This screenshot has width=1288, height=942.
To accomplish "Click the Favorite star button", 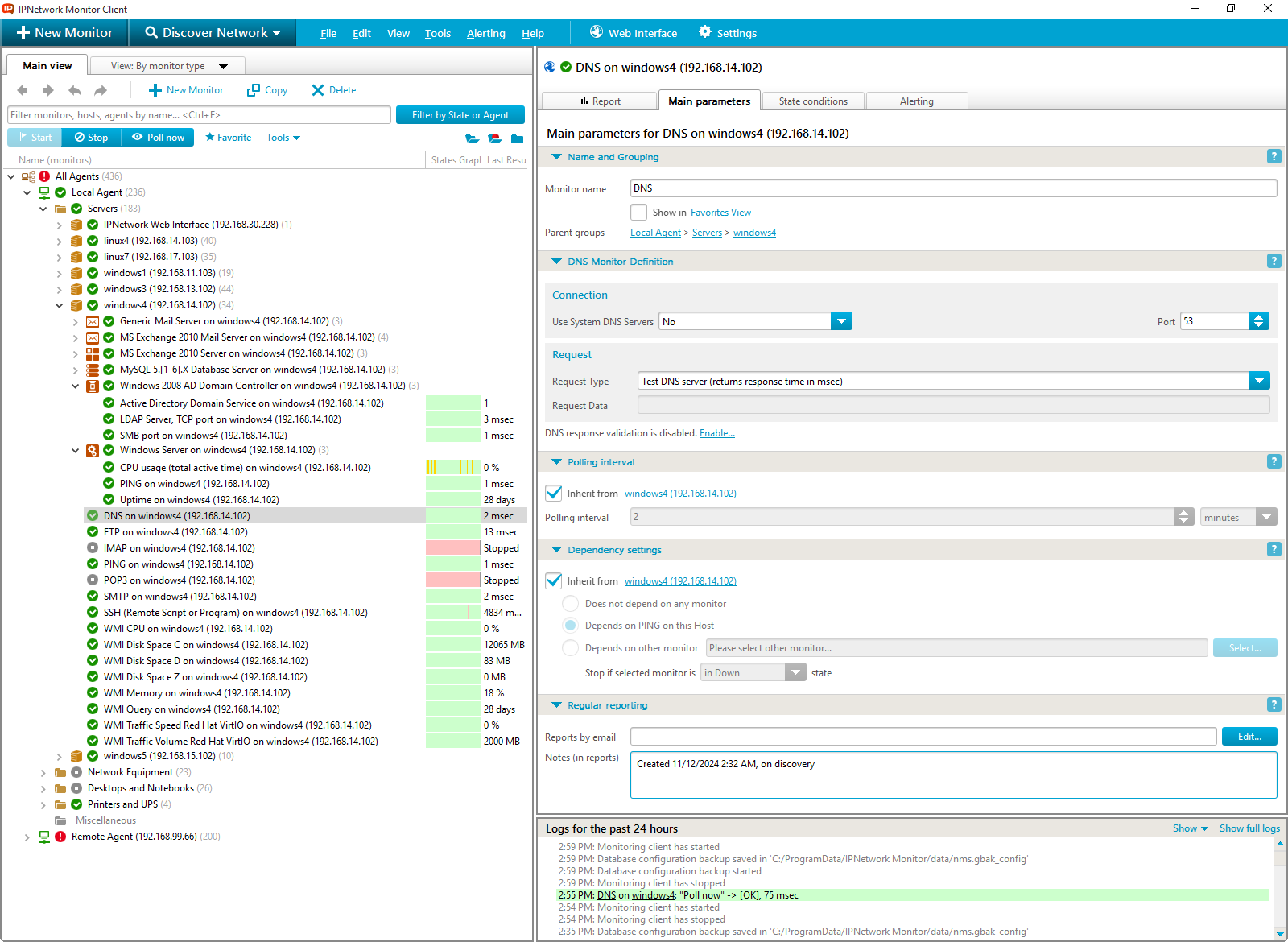I will click(x=228, y=138).
